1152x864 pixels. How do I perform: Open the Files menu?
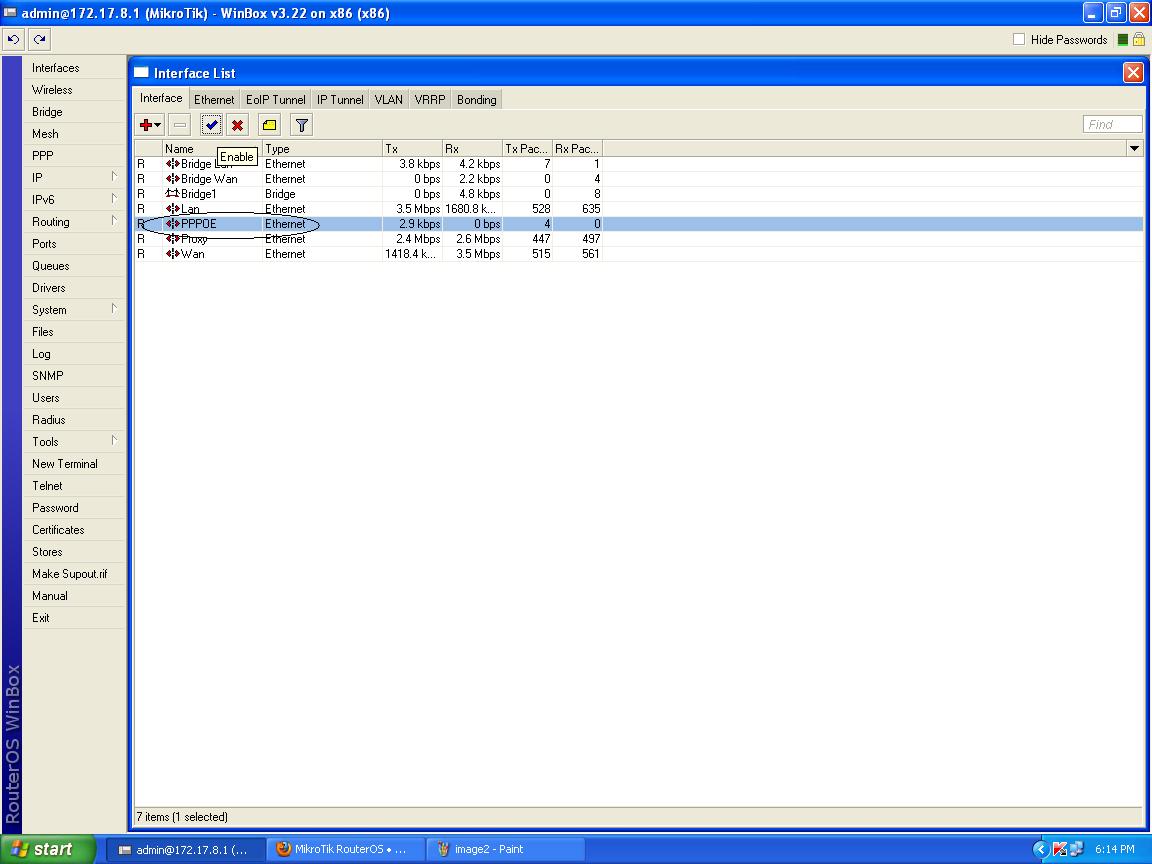(73, 332)
